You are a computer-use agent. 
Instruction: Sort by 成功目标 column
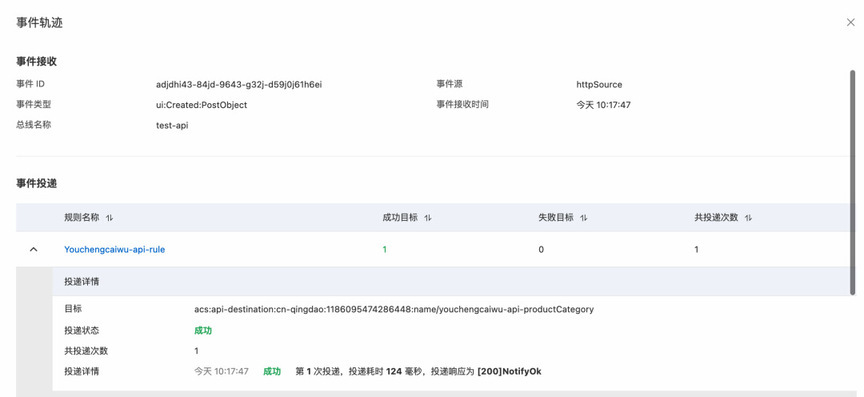428,218
